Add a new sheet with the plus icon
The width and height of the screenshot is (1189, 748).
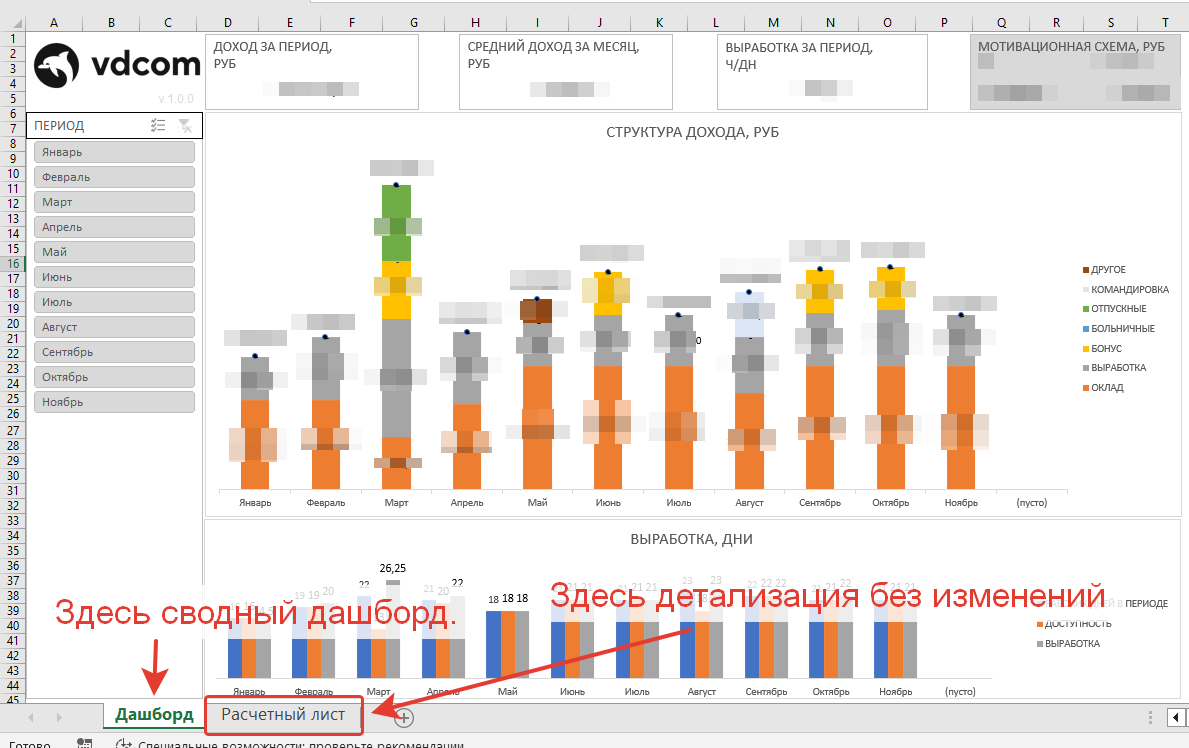point(402,716)
